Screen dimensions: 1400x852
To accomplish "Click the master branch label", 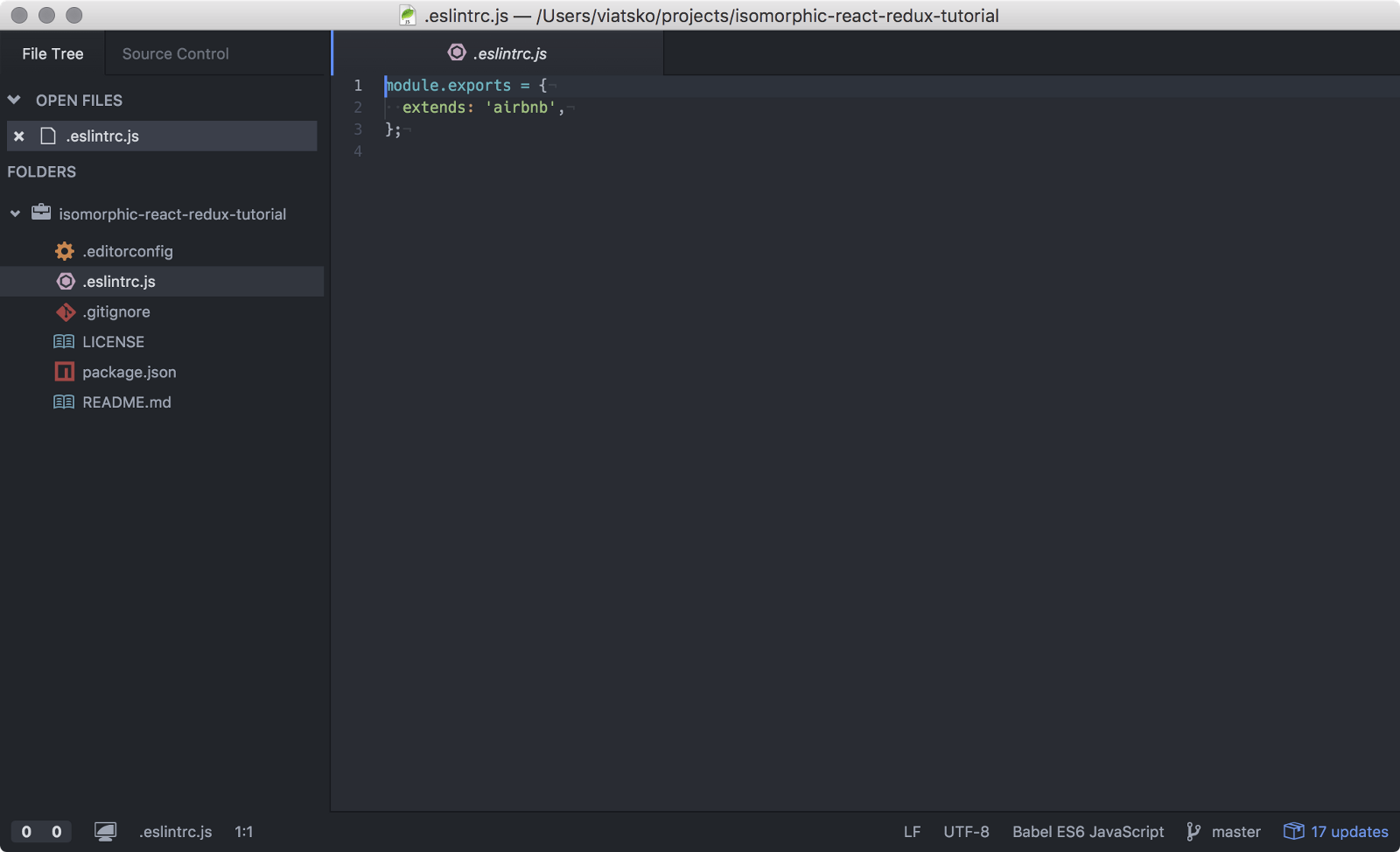I will pyautogui.click(x=1235, y=832).
